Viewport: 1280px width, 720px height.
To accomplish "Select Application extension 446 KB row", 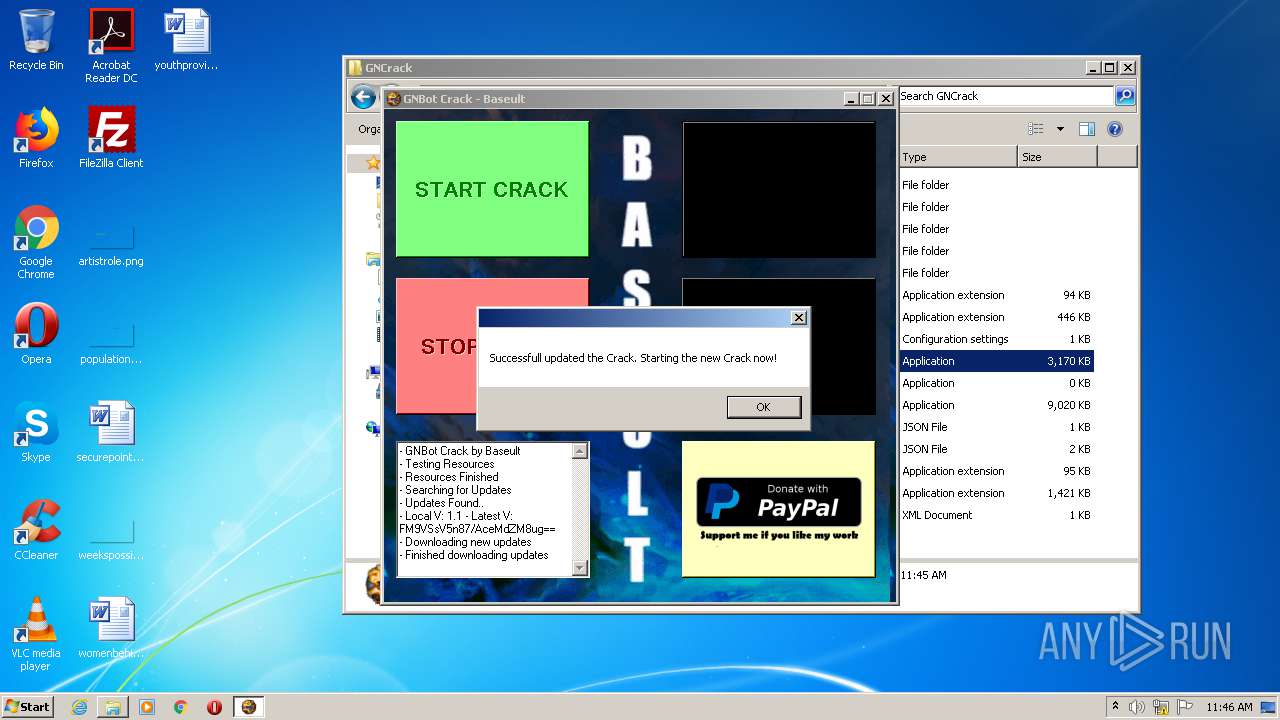I will click(x=996, y=317).
